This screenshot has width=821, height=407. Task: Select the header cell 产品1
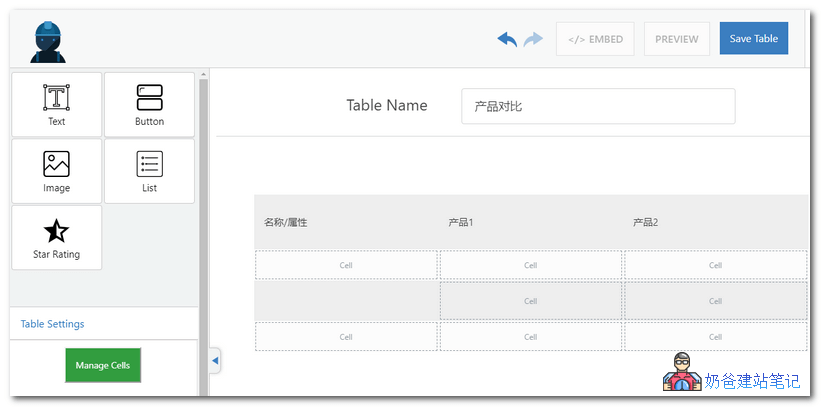point(530,223)
